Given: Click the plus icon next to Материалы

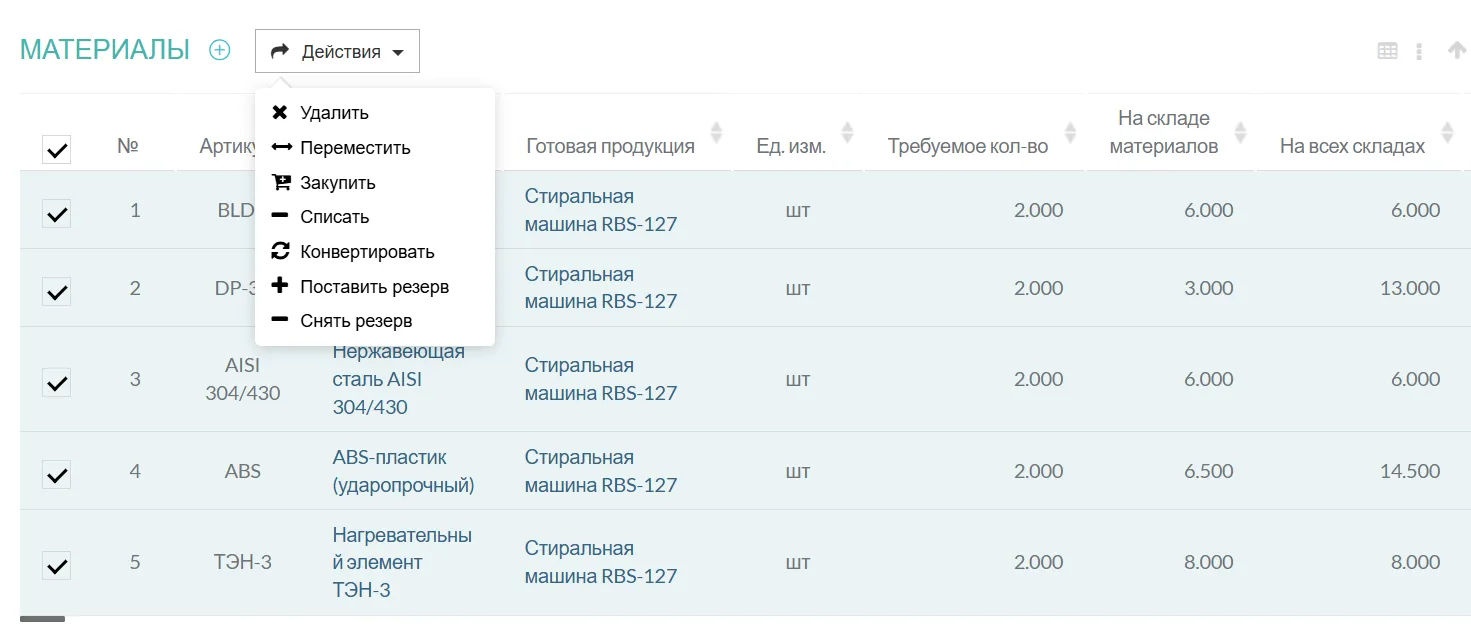Looking at the screenshot, I should (219, 50).
